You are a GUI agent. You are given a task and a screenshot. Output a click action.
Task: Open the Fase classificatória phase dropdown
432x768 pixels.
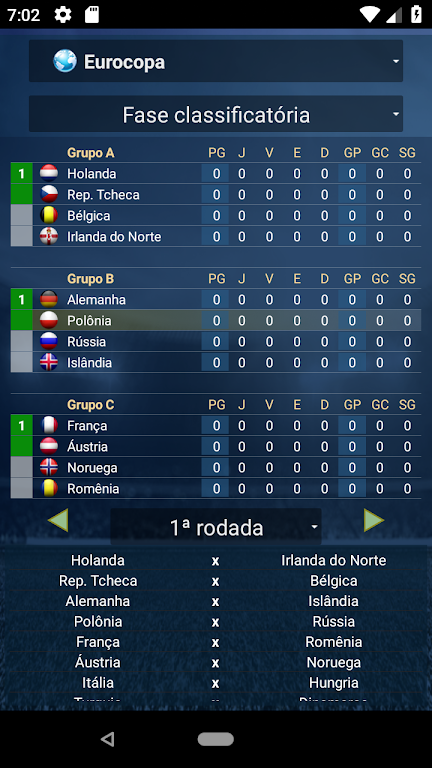pos(216,114)
